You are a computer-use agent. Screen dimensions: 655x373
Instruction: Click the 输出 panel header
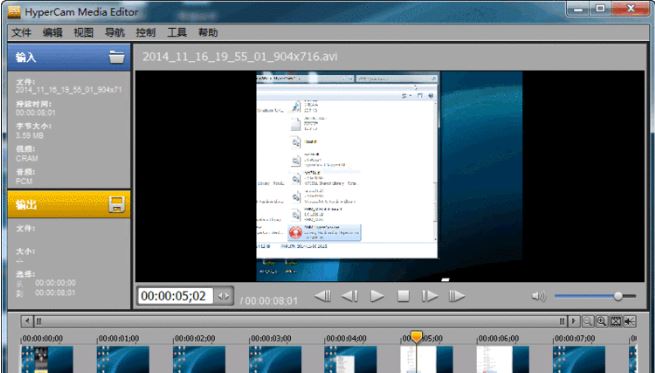coord(69,204)
